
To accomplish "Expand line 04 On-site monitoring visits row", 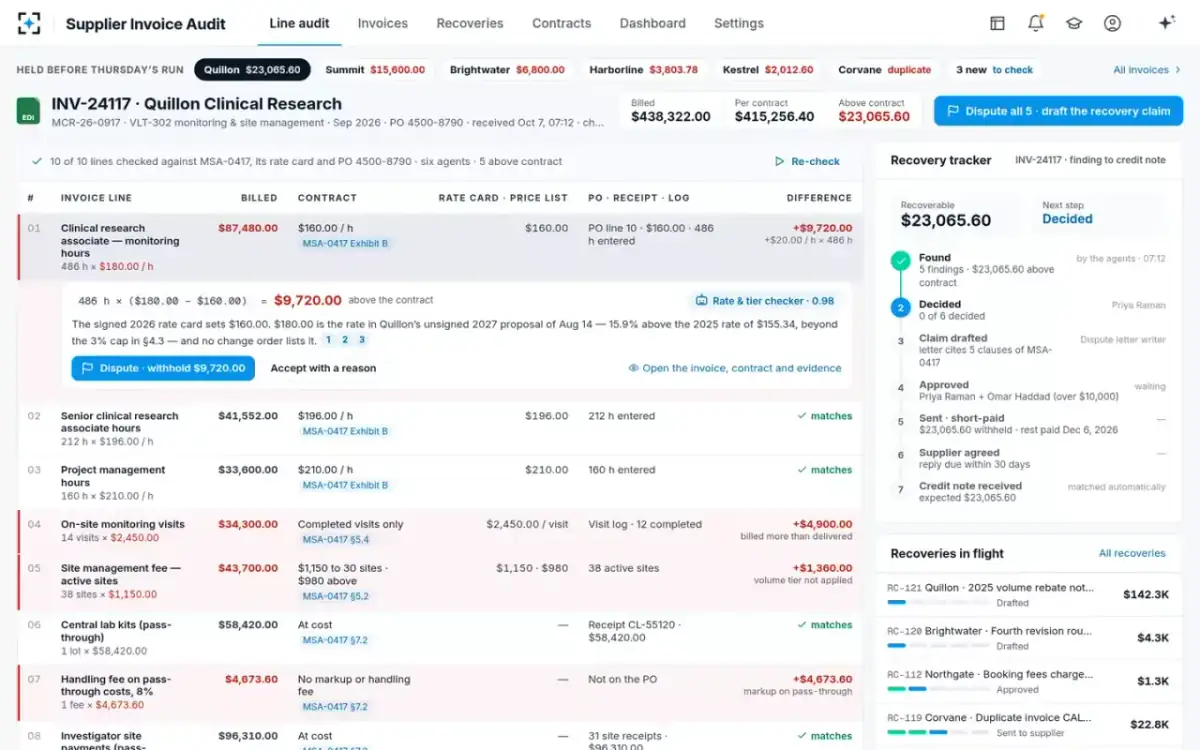I will [440, 530].
